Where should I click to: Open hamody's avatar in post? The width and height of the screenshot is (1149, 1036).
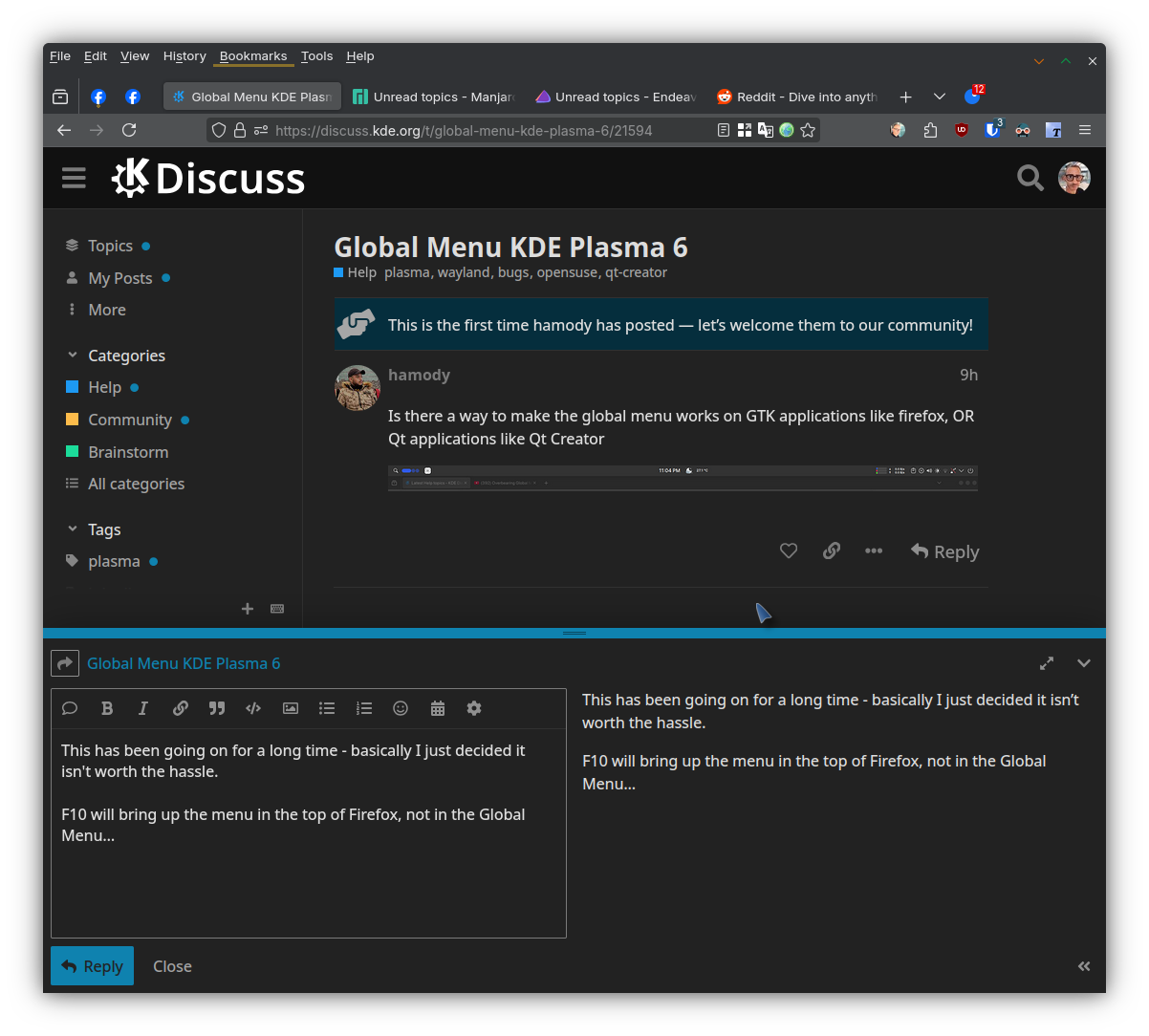[358, 388]
